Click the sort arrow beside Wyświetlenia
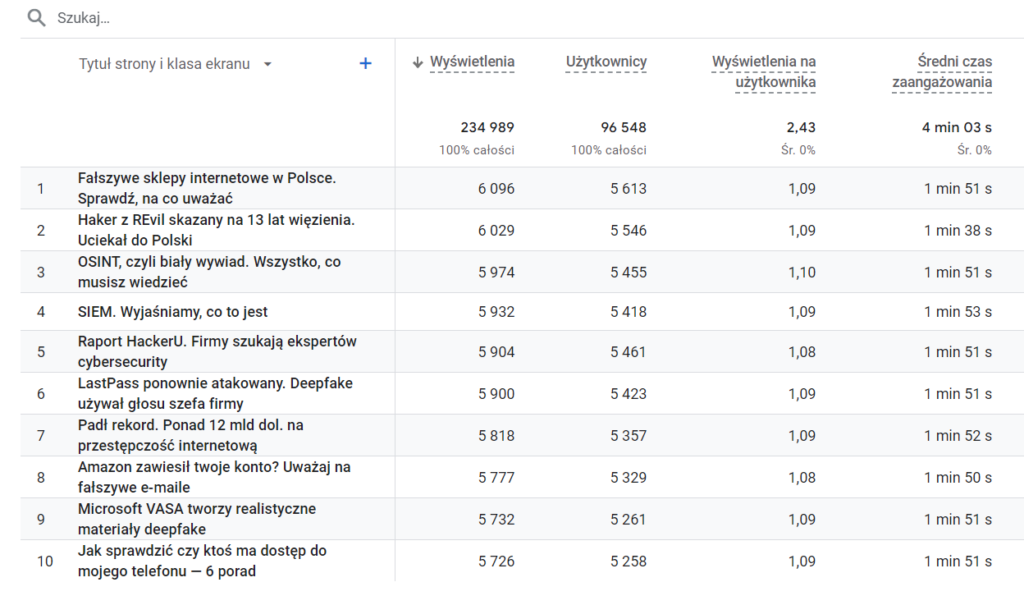 pyautogui.click(x=418, y=62)
